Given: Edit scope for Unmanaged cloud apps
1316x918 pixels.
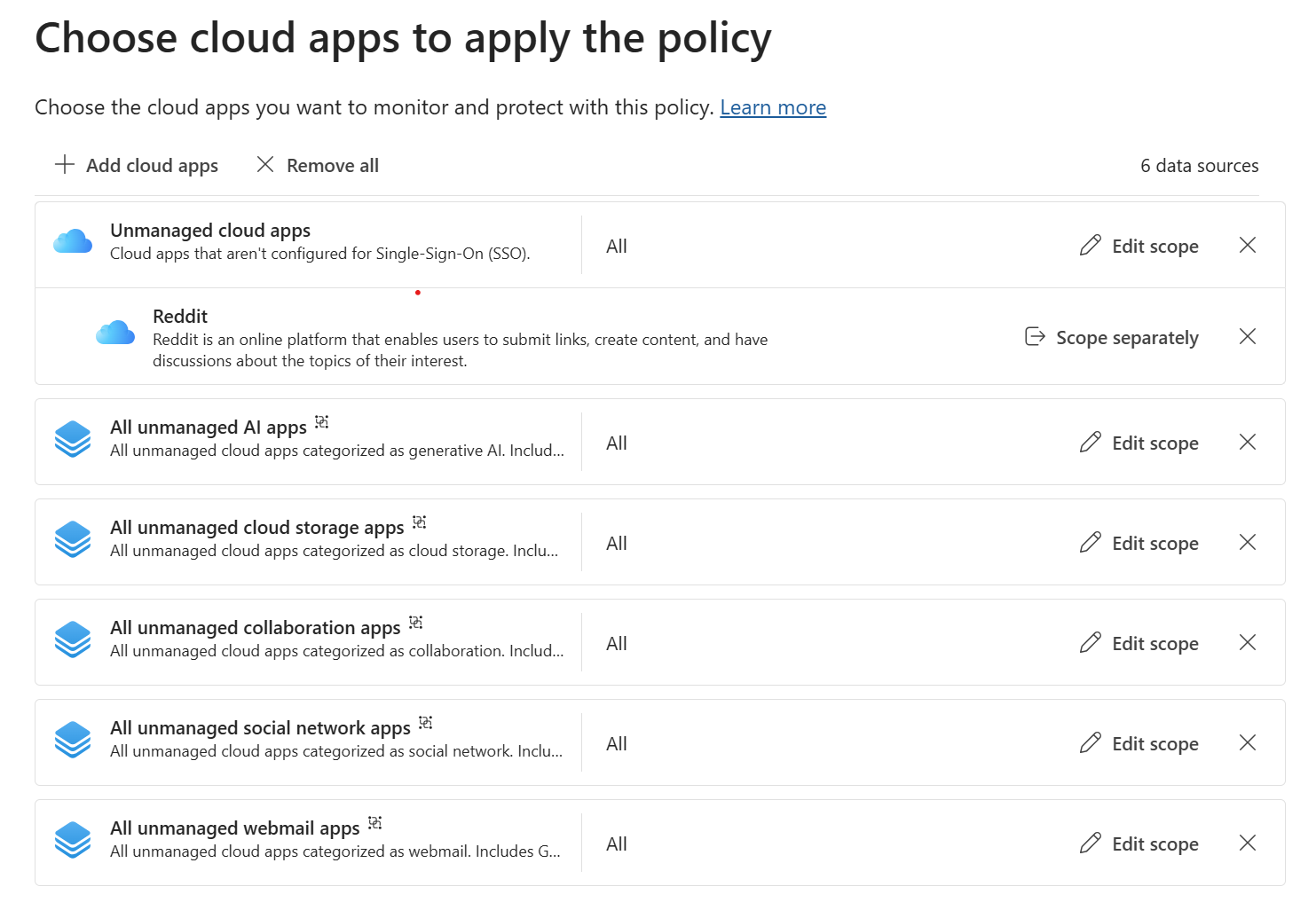Looking at the screenshot, I should 1139,246.
